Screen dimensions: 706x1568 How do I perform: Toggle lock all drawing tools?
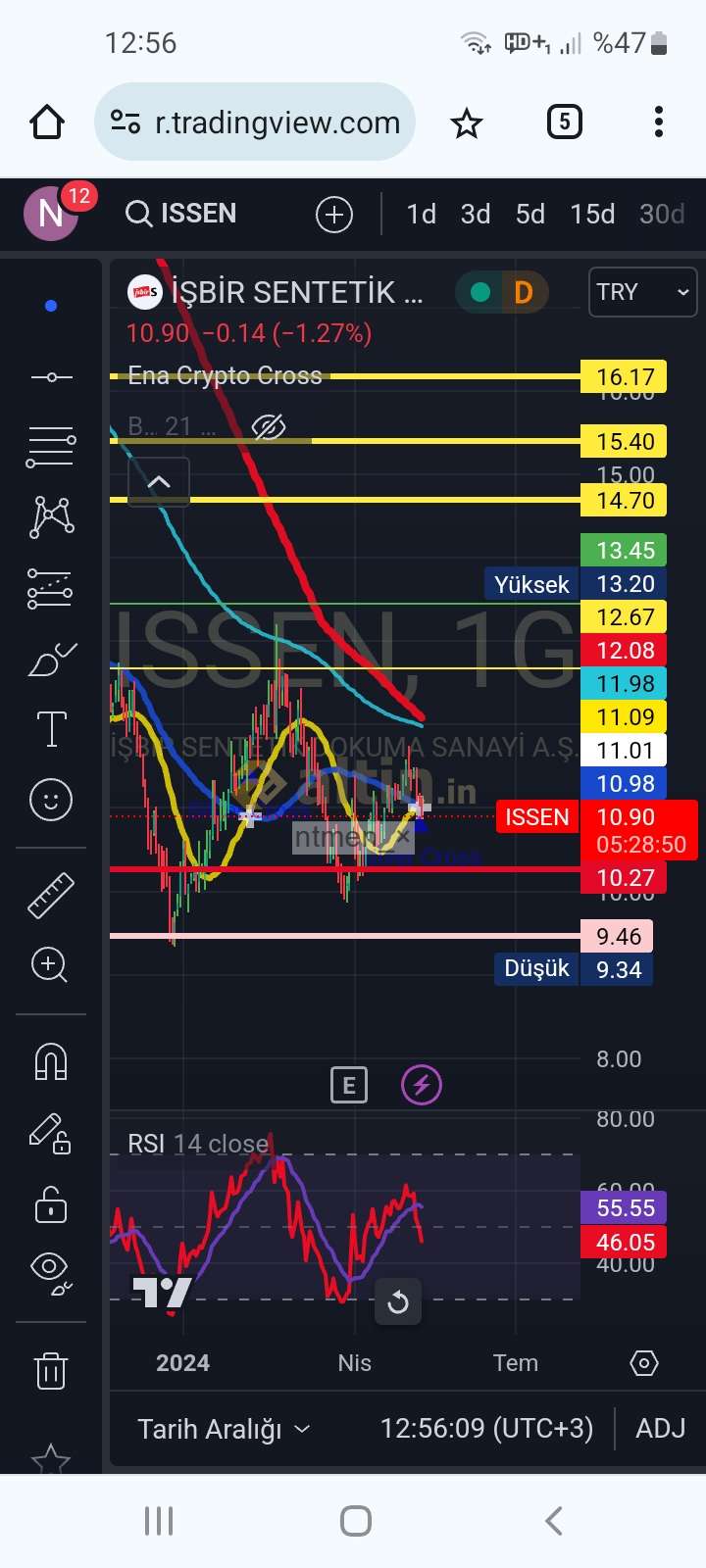[x=51, y=1204]
